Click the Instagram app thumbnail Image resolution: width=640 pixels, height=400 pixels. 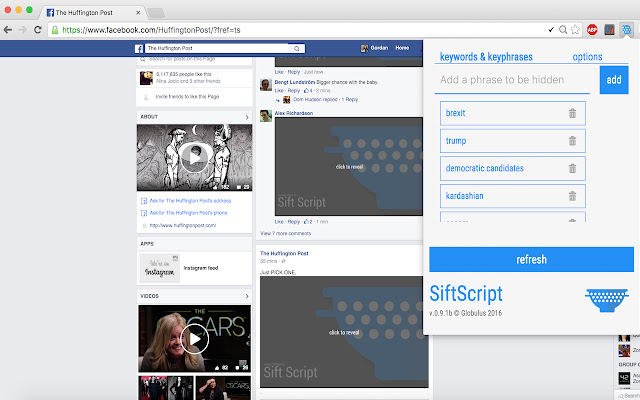pos(160,268)
